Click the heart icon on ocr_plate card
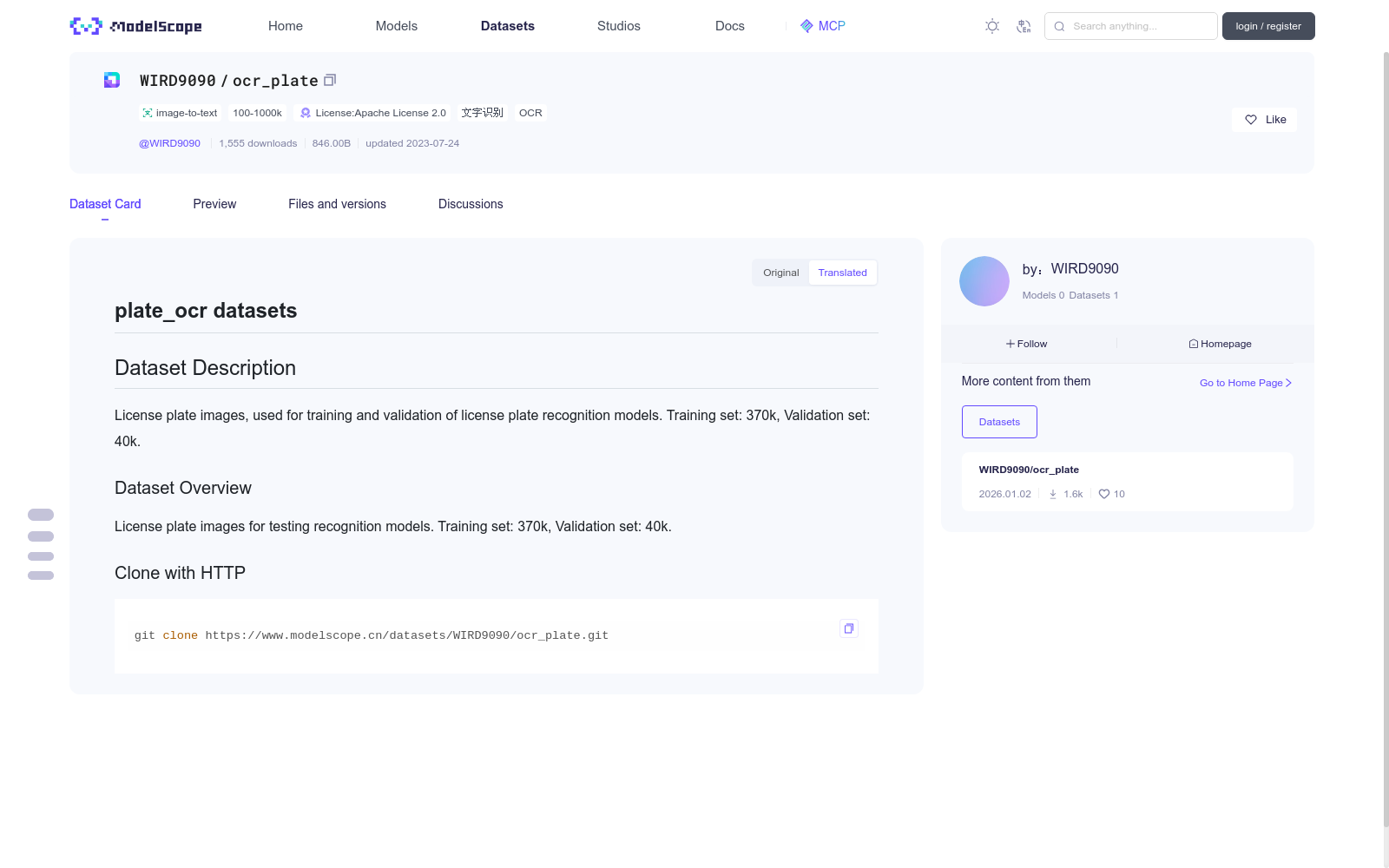The image size is (1389, 868). tap(1104, 494)
